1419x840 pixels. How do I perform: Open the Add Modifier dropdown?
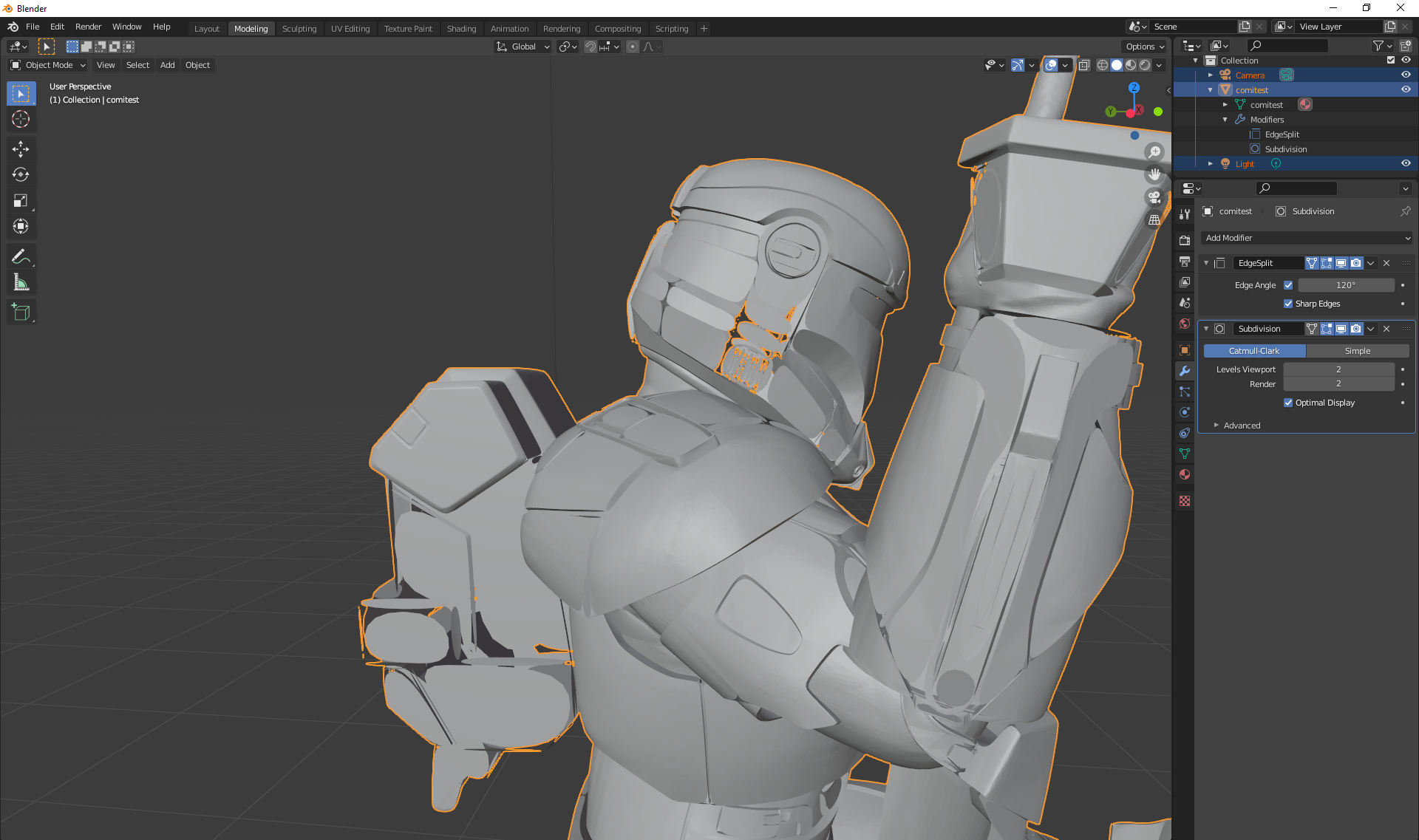1307,238
